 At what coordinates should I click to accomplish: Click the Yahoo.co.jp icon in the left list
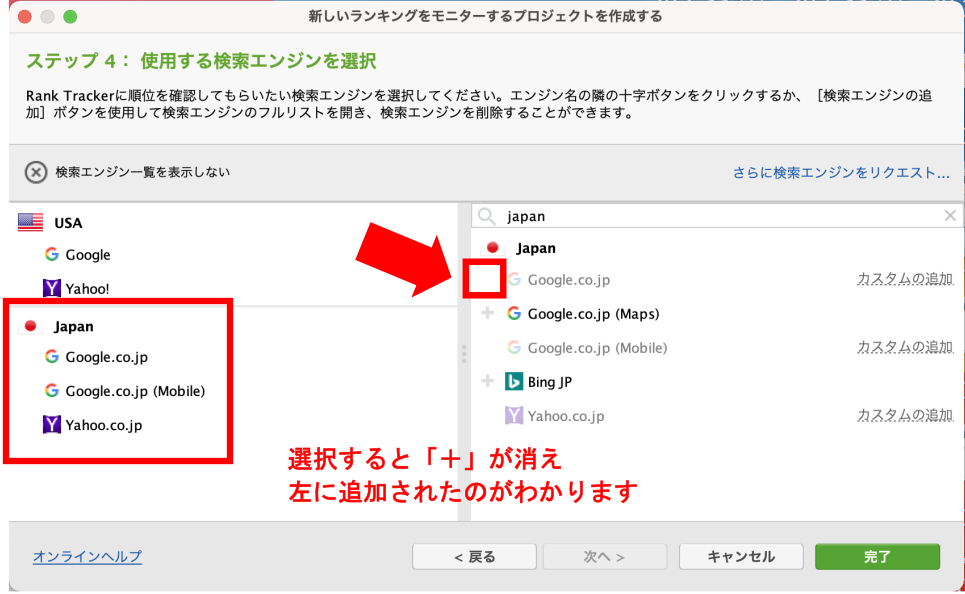52,424
